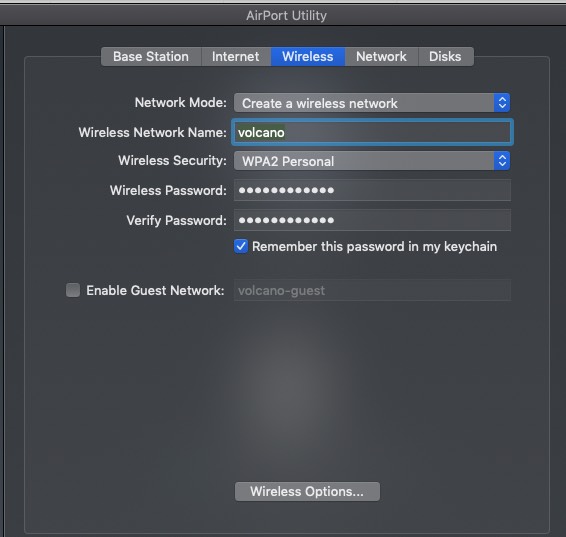Enable the Guest Network checkbox
The height and width of the screenshot is (537, 566).
(73, 290)
